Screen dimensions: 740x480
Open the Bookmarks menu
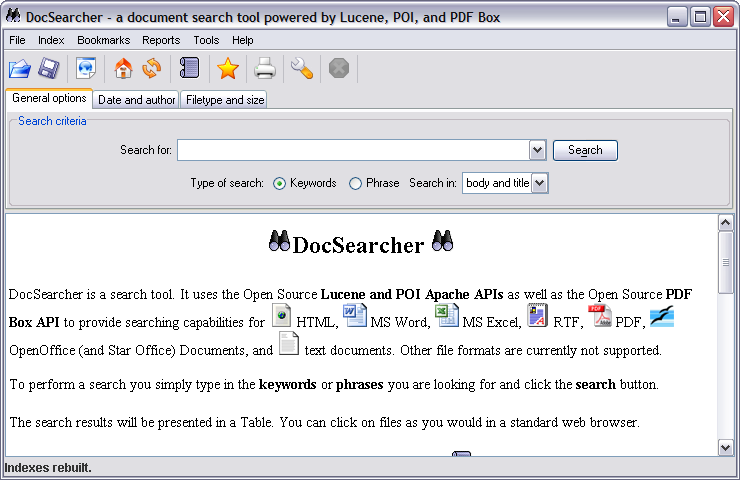tap(103, 40)
